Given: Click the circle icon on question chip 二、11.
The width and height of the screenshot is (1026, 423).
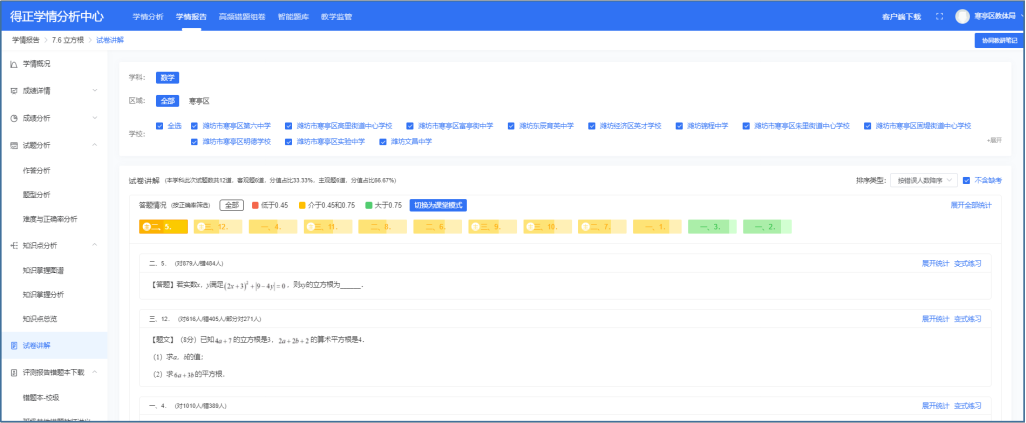Looking at the screenshot, I should [311, 227].
